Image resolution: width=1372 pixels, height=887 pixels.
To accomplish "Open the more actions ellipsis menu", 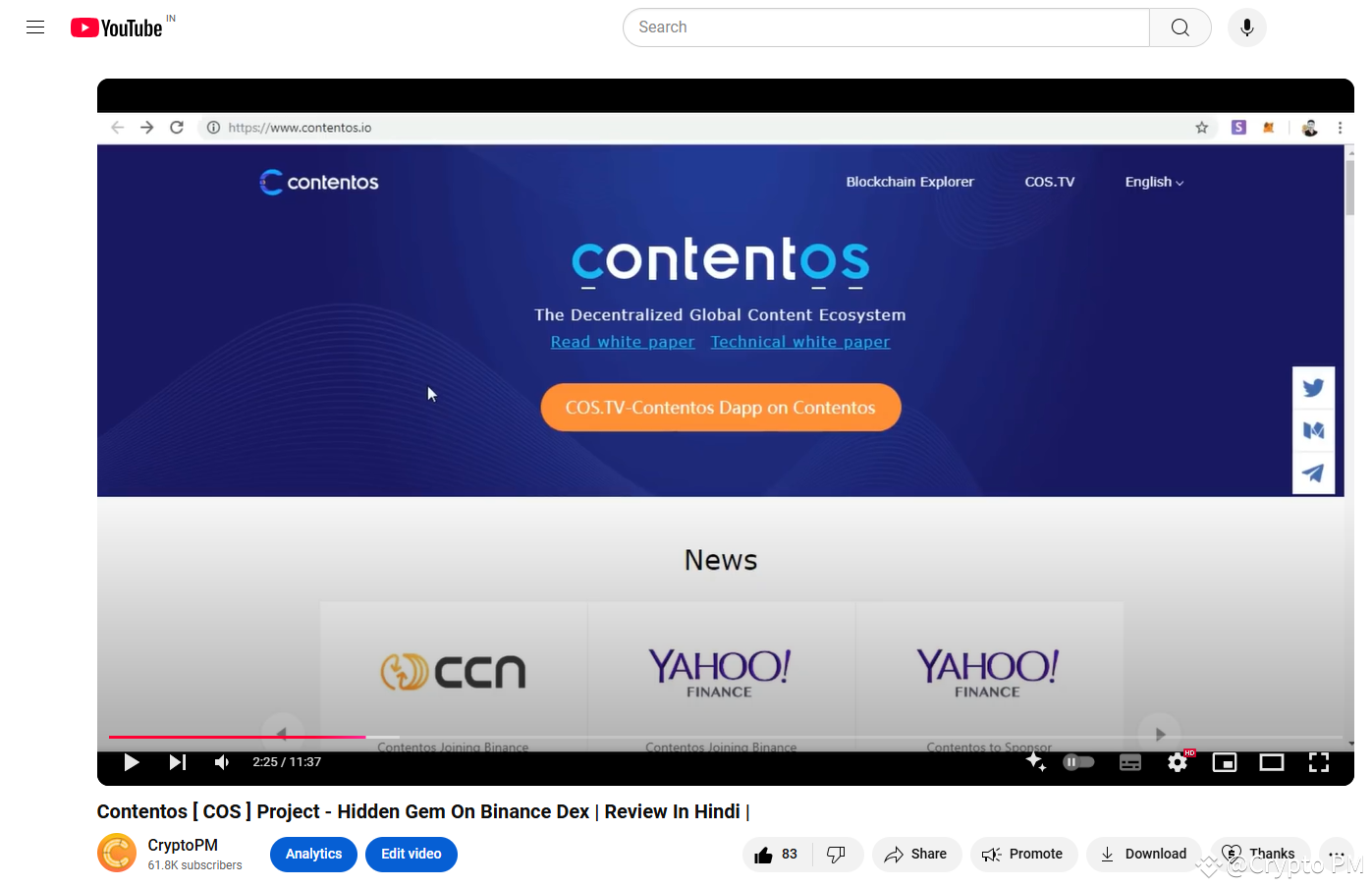I will pyautogui.click(x=1337, y=855).
